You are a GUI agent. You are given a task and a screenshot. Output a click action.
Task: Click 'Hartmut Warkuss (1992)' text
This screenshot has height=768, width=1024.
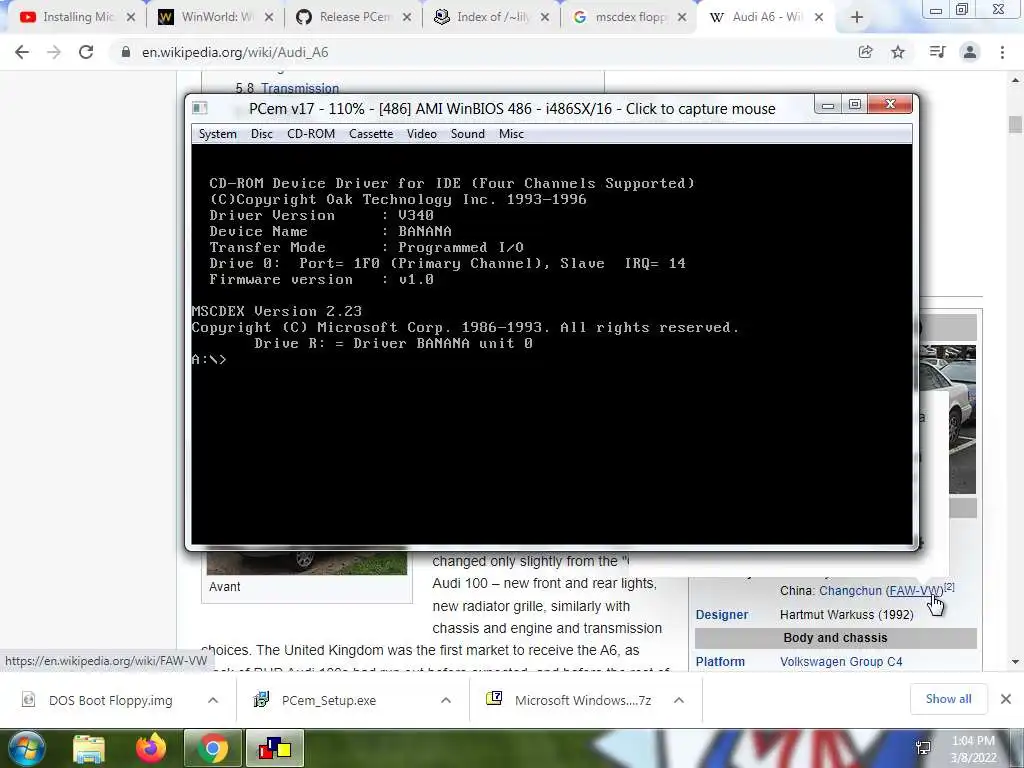(846, 615)
